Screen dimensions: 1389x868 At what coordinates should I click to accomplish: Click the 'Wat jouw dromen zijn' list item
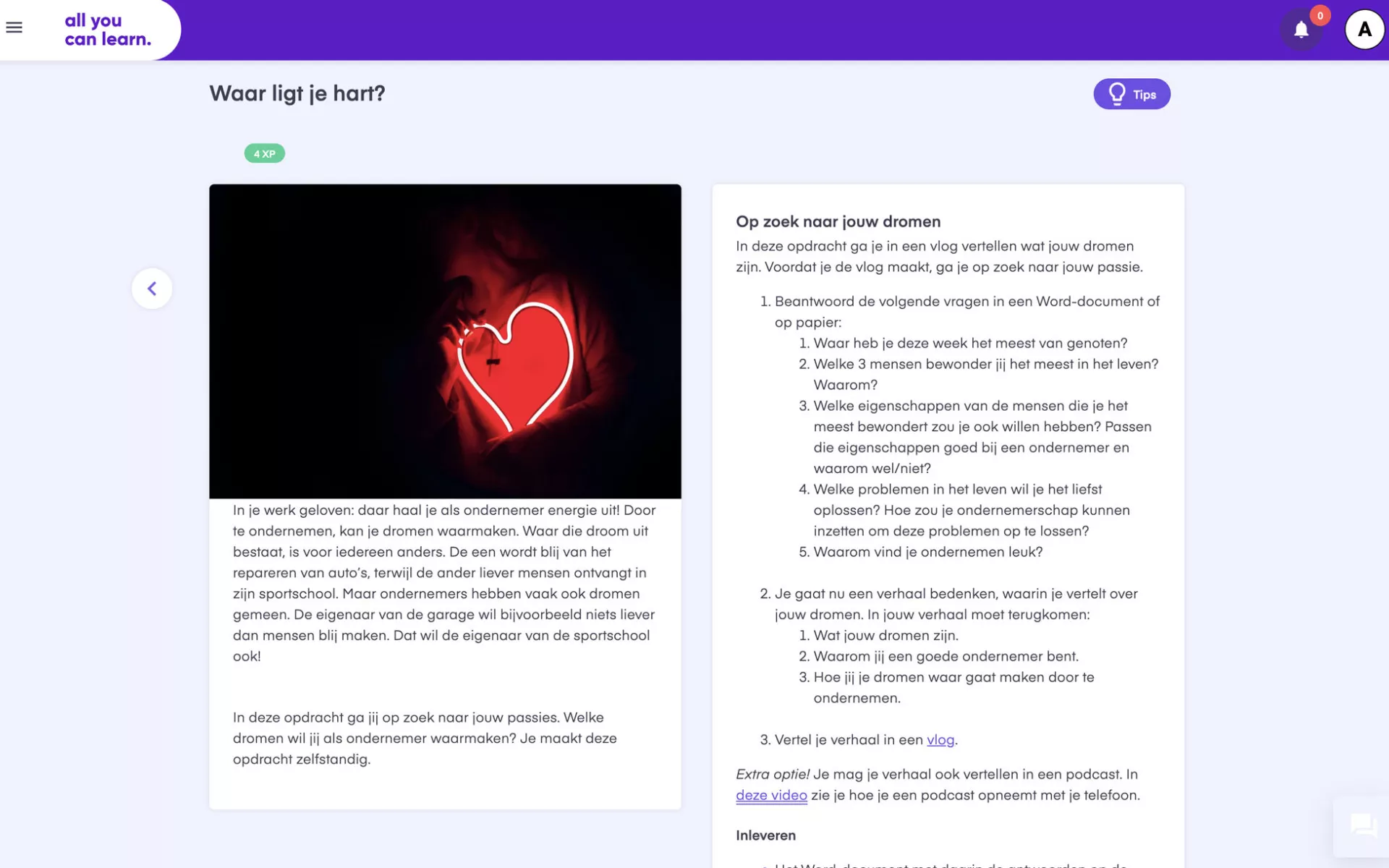tap(885, 636)
